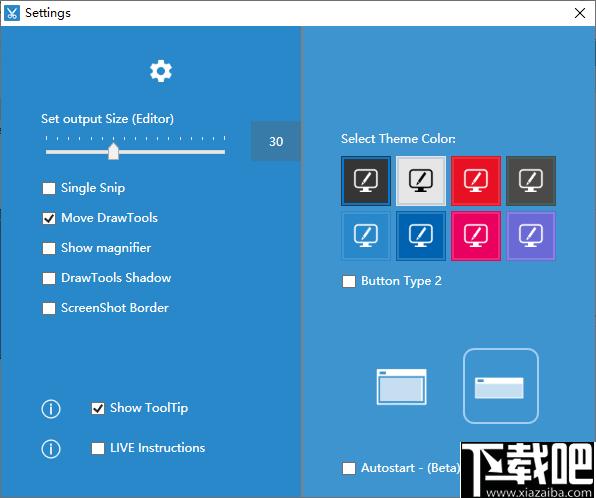The width and height of the screenshot is (596, 498).
Task: Click the gear settings icon
Action: [x=161, y=71]
